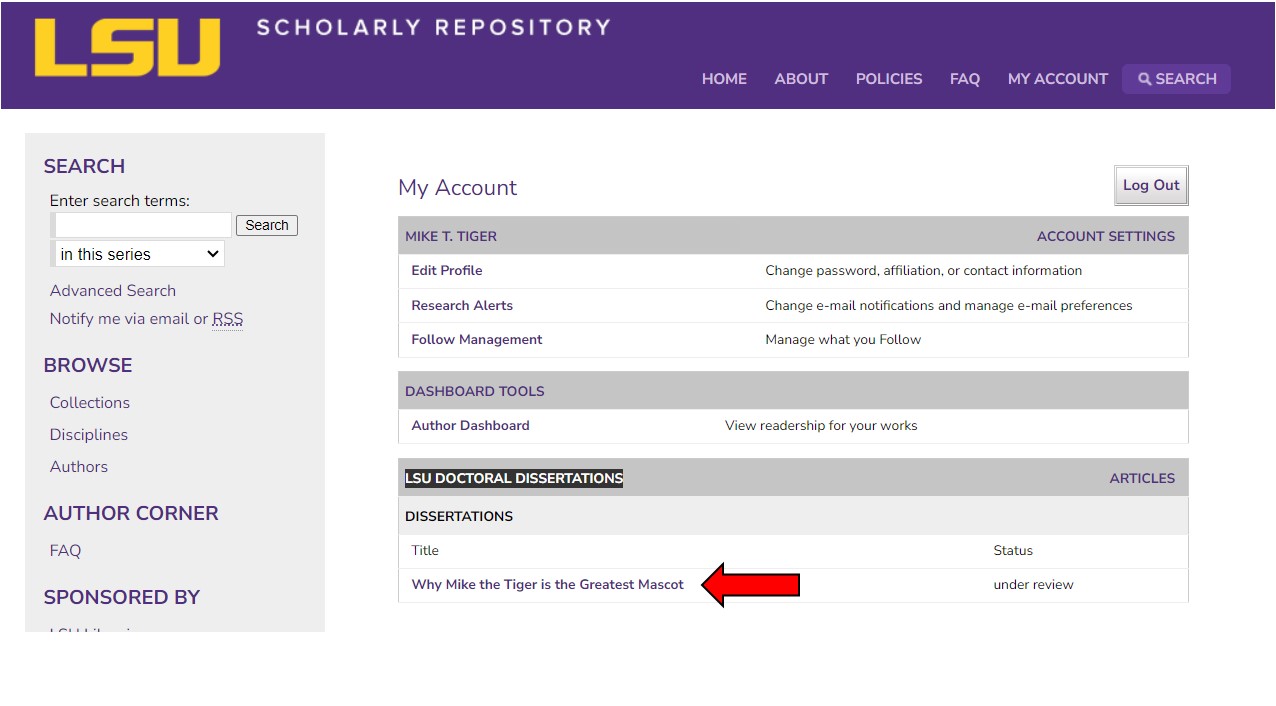The height and width of the screenshot is (706, 1276).
Task: Open Follow Management
Action: click(476, 339)
